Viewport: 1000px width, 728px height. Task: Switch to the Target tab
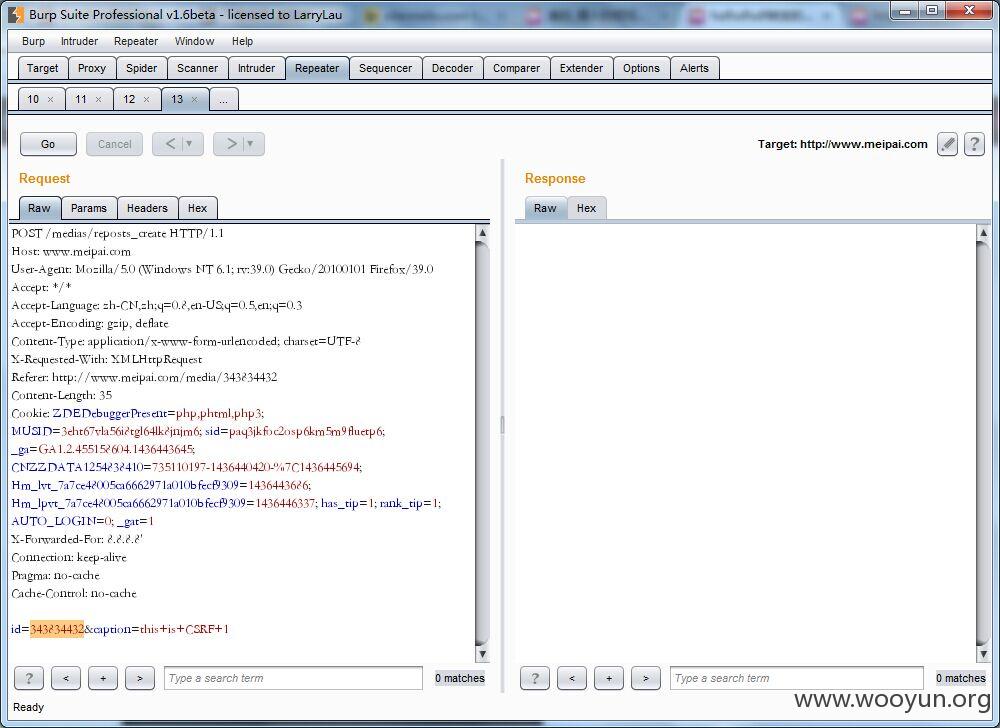[43, 68]
